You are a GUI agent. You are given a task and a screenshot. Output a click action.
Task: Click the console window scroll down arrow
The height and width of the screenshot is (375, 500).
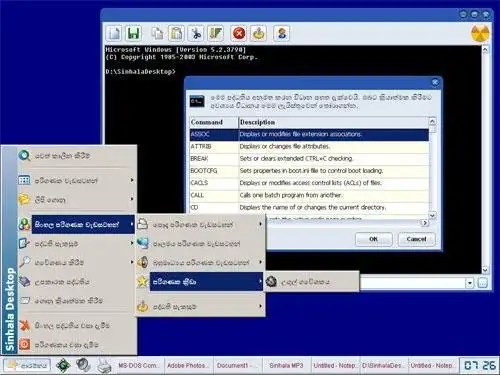(x=485, y=269)
